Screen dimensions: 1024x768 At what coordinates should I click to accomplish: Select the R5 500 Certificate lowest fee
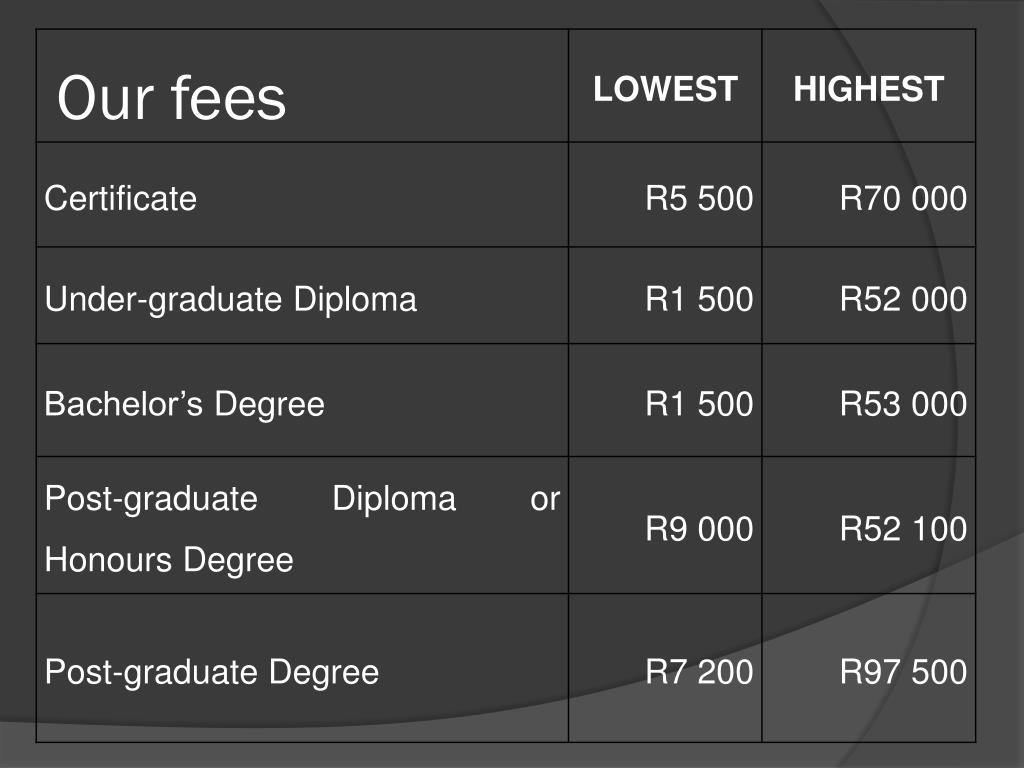pyautogui.click(x=699, y=198)
